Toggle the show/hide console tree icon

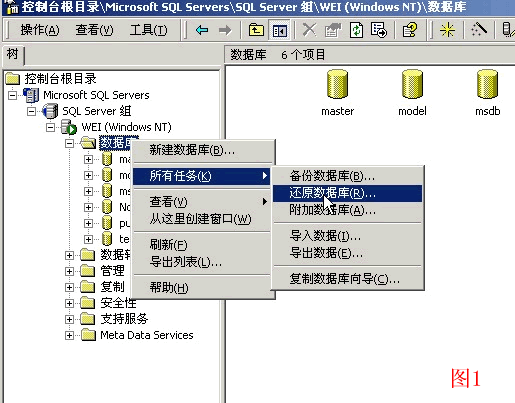pyautogui.click(x=279, y=30)
